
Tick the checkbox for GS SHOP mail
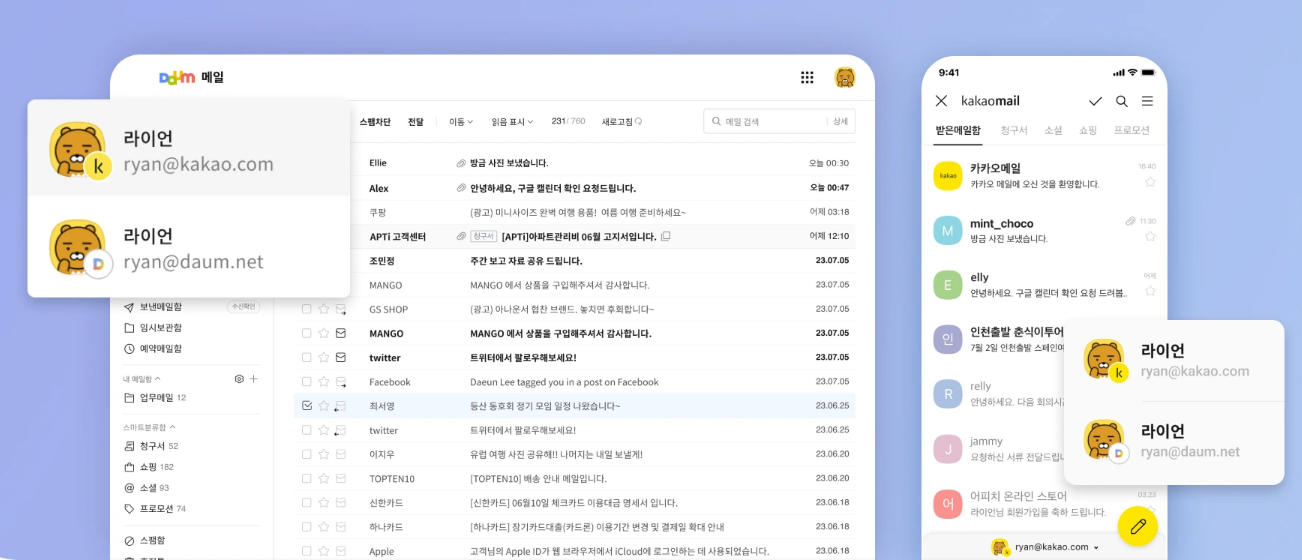point(307,309)
